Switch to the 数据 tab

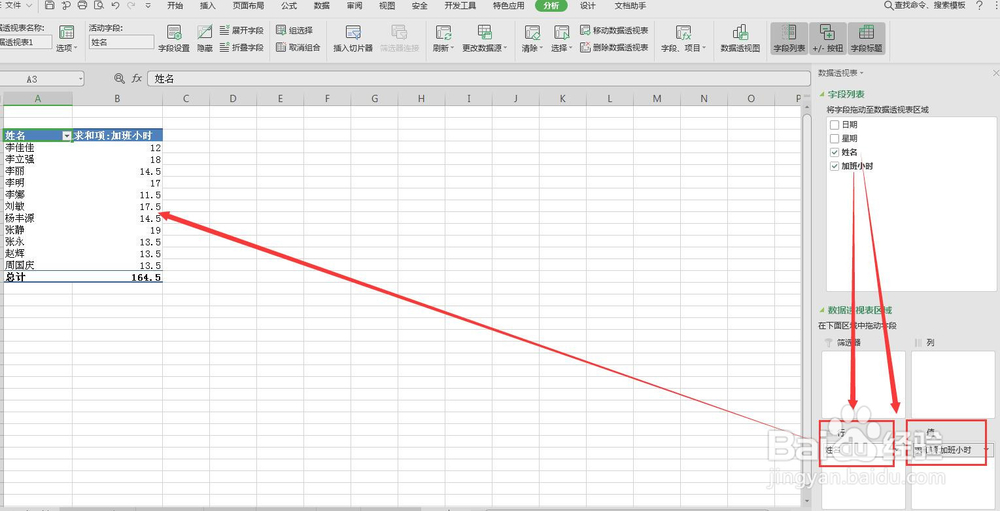tap(322, 6)
